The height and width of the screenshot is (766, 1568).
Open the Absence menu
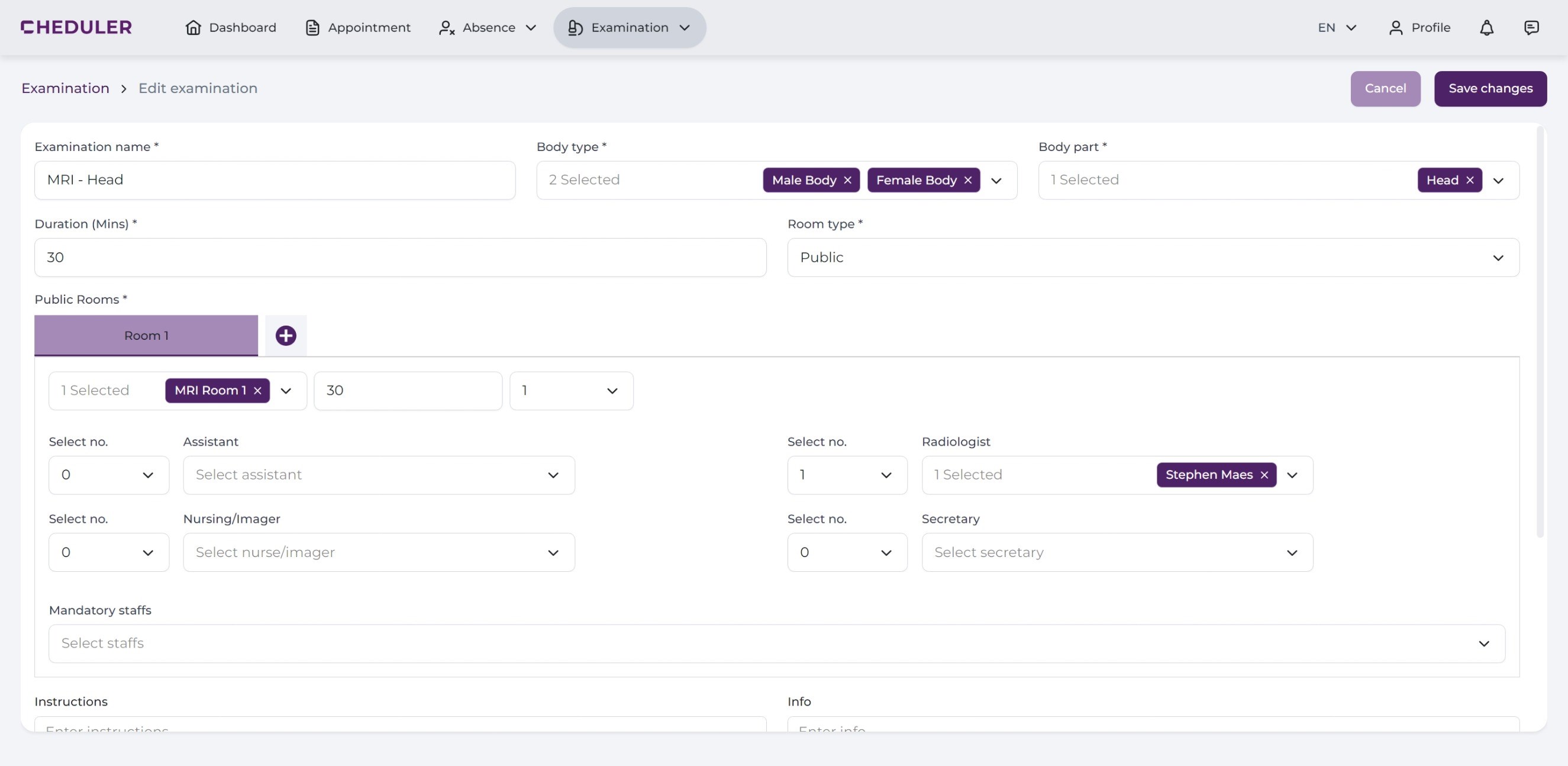click(x=488, y=27)
